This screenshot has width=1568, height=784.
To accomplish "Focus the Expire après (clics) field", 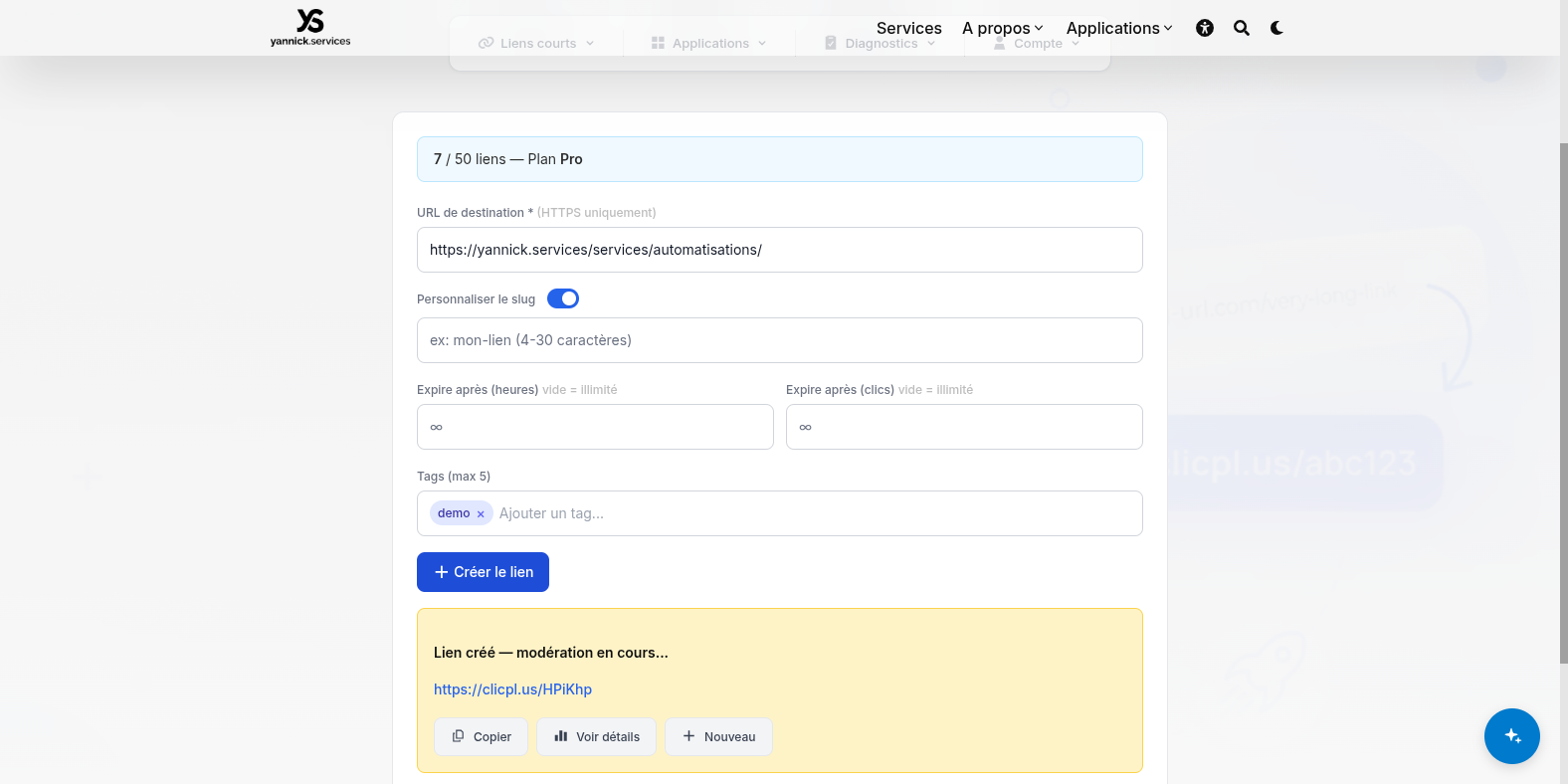I will (964, 427).
